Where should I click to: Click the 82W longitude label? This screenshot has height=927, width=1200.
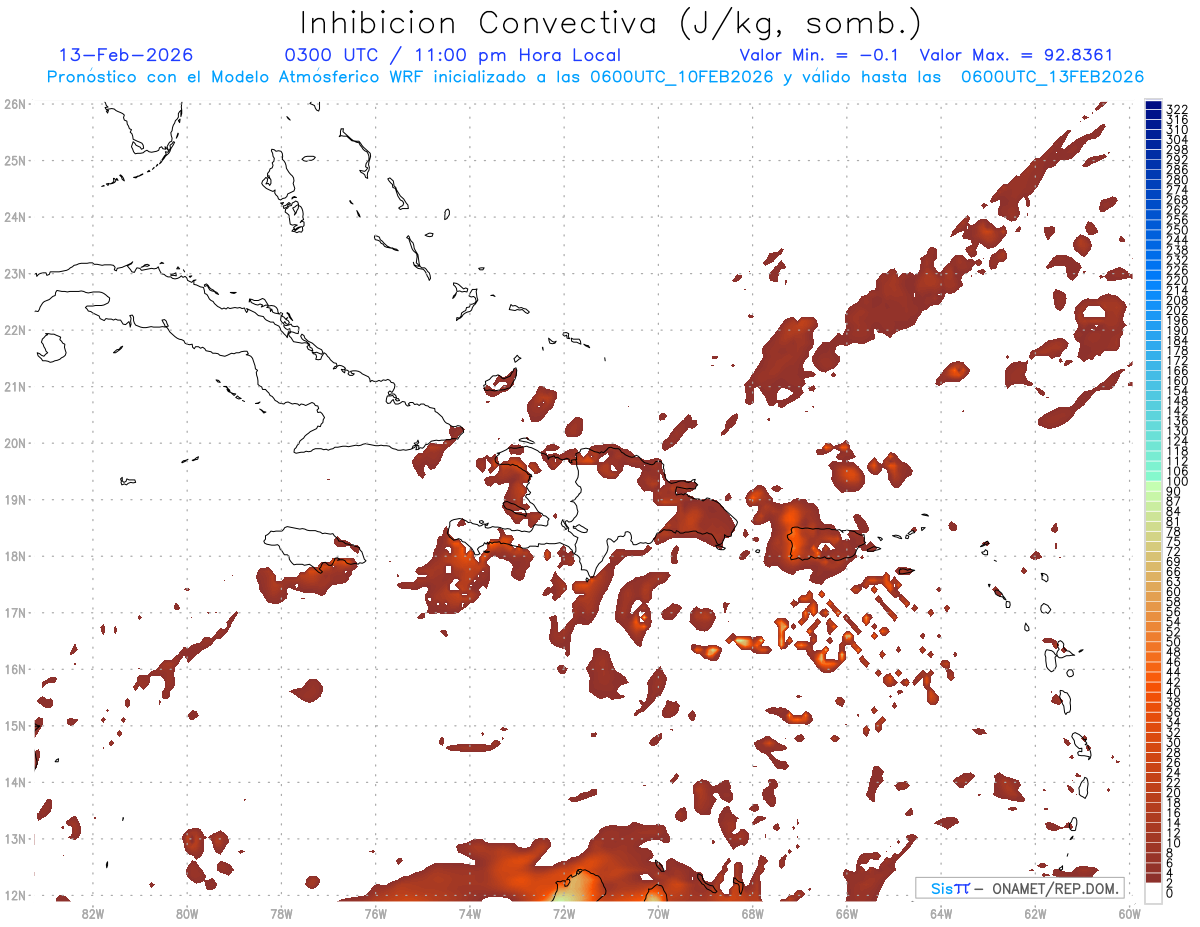[92, 913]
